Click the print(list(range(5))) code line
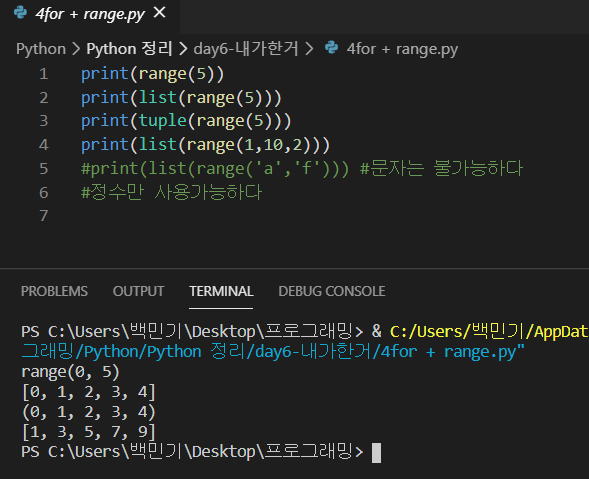The width and height of the screenshot is (589, 479). coord(181,98)
